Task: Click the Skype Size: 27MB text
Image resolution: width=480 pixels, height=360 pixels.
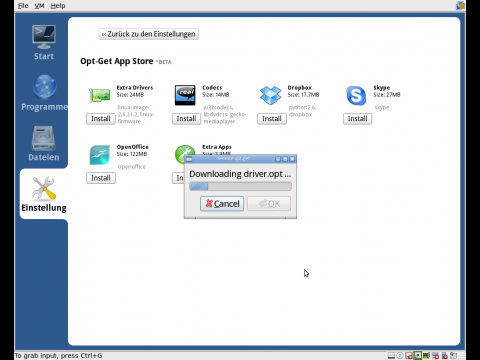Action: (387, 95)
